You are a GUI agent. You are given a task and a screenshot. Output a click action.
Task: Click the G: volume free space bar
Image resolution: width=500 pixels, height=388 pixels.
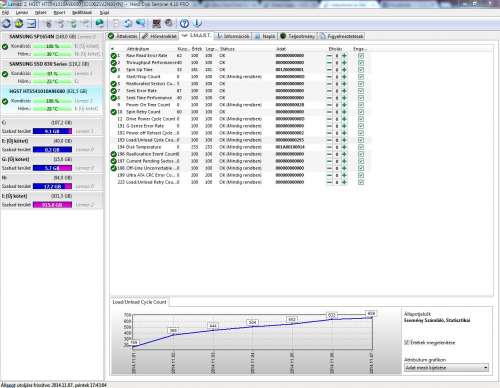click(52, 168)
